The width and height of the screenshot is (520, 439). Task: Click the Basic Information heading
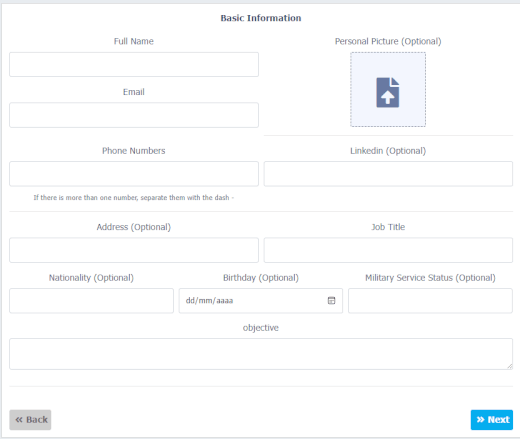click(261, 18)
